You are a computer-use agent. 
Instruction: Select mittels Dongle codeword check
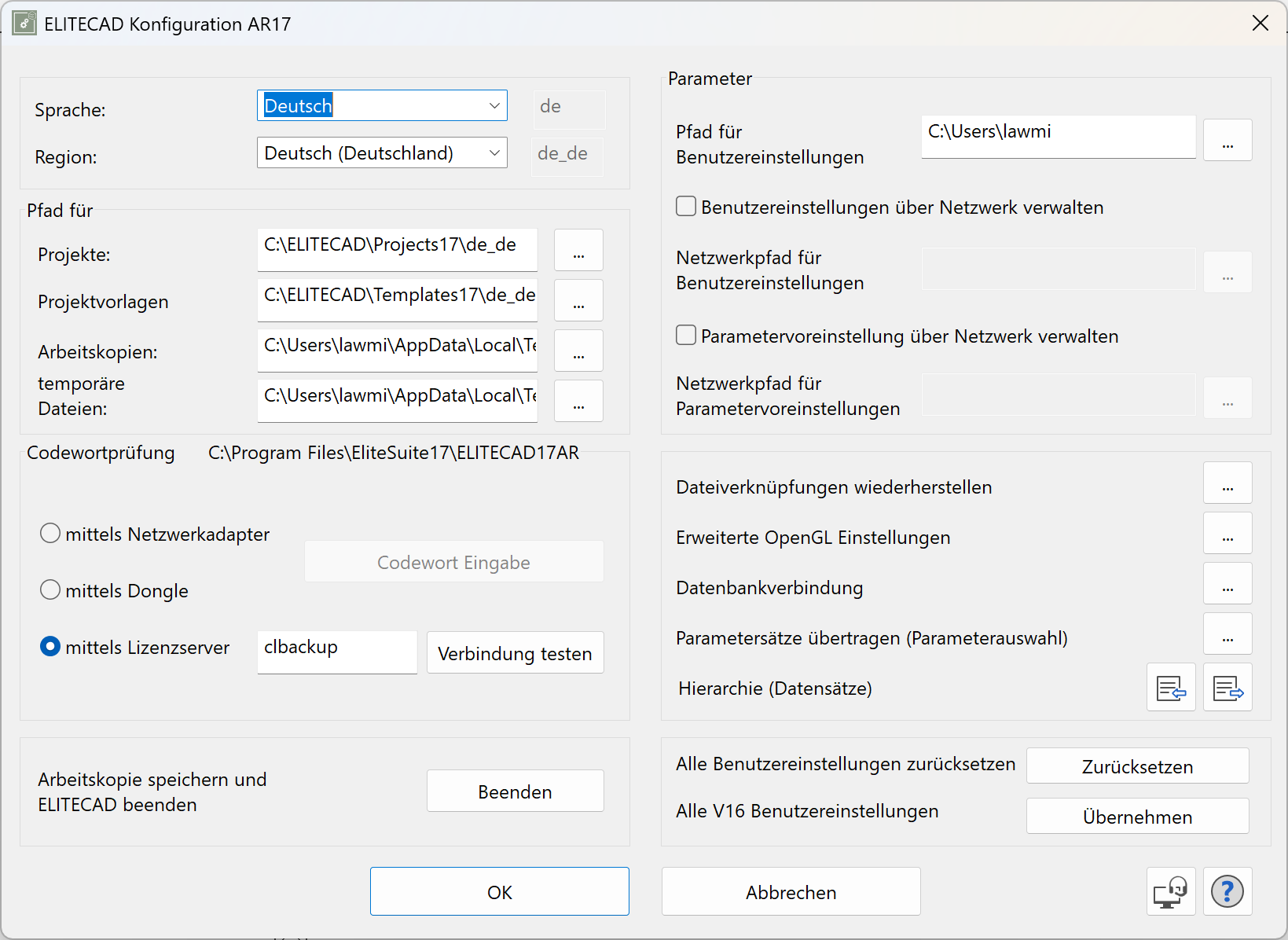pos(50,589)
